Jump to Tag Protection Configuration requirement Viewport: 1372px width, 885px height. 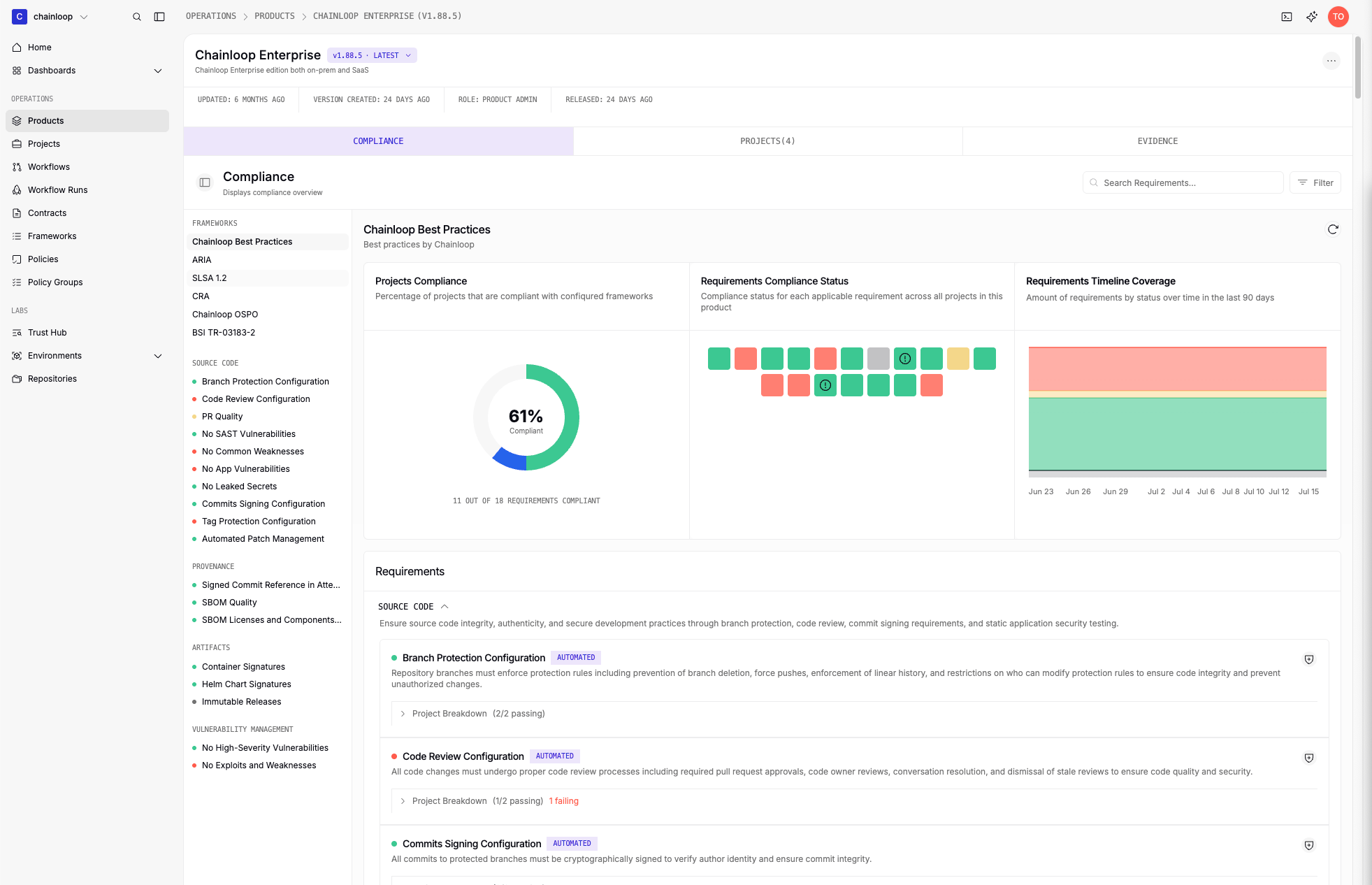tap(259, 521)
